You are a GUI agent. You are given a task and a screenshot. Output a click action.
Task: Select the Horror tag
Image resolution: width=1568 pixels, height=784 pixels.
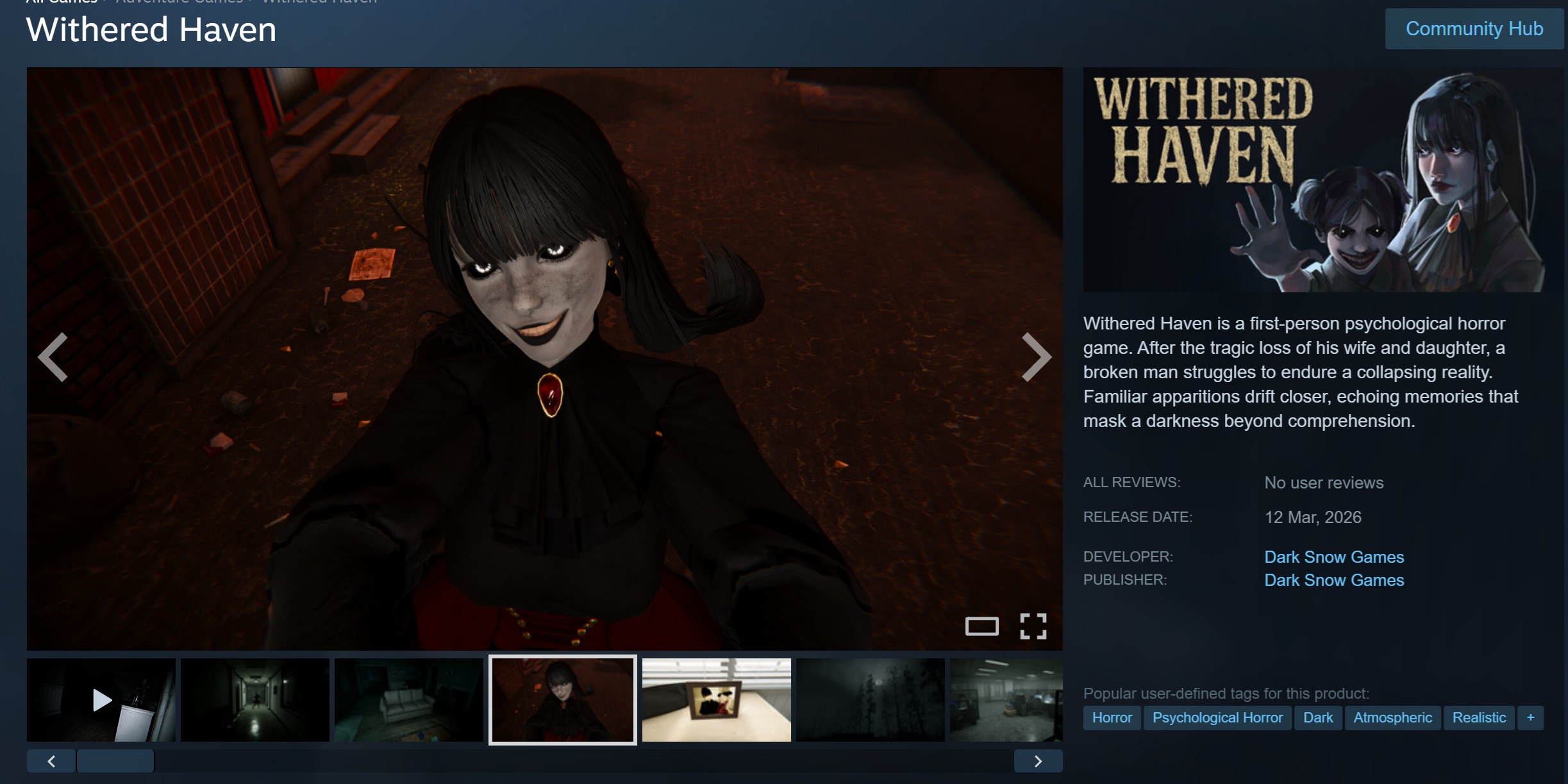(1112, 717)
